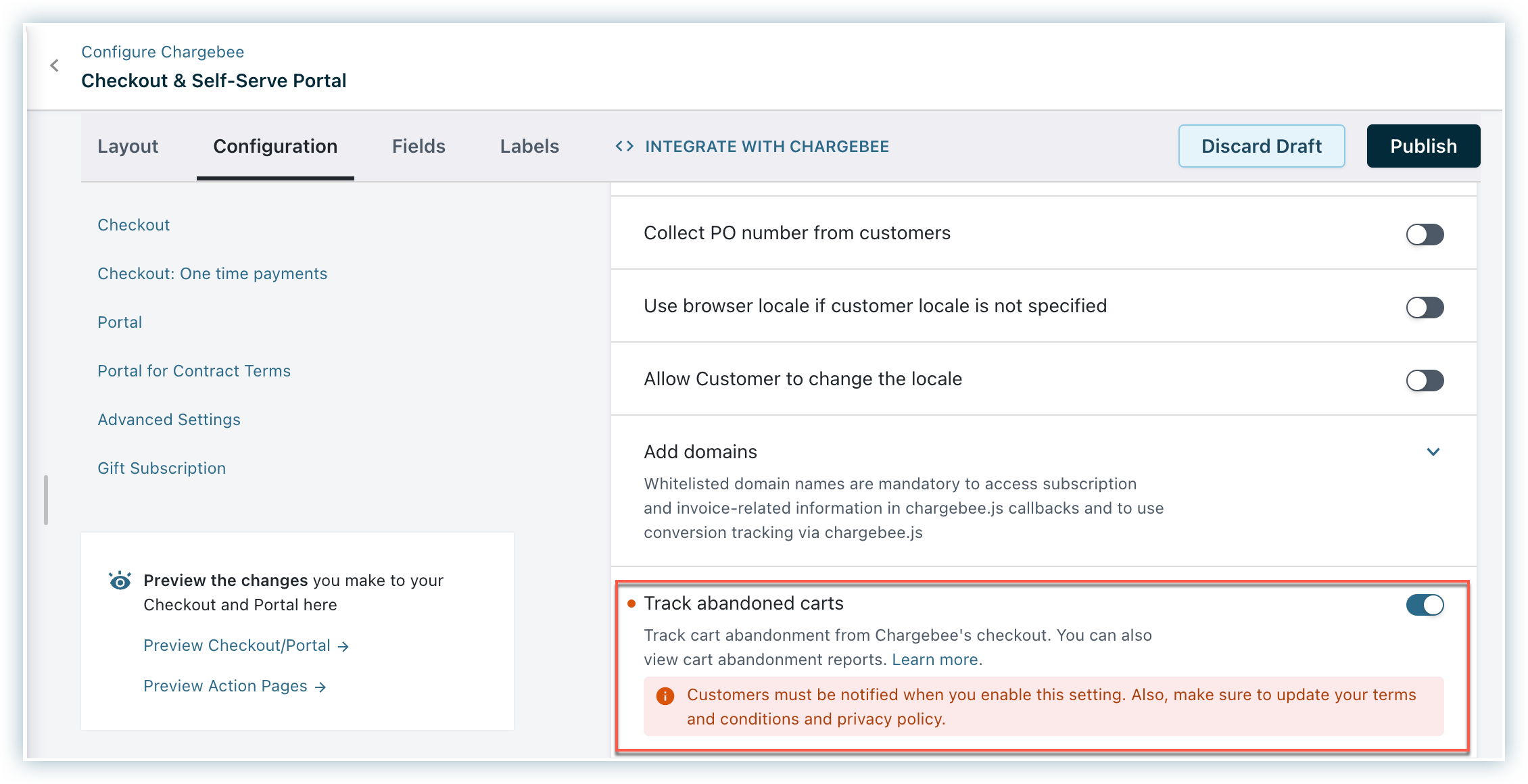This screenshot has height=784, width=1528.
Task: Enable Collect PO number toggle
Action: (x=1425, y=235)
